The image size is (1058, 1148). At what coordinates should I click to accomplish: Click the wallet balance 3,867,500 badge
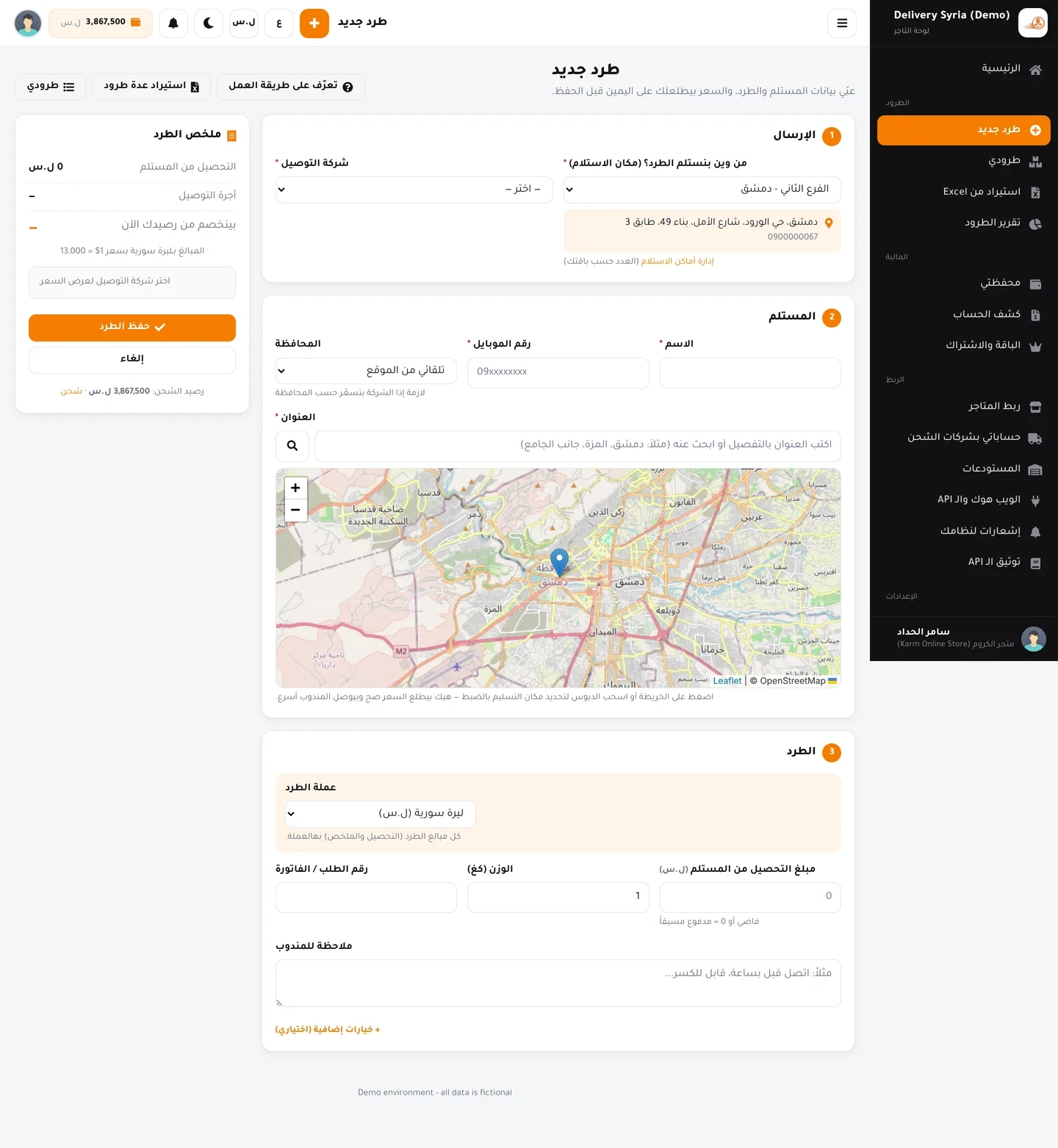tap(101, 23)
